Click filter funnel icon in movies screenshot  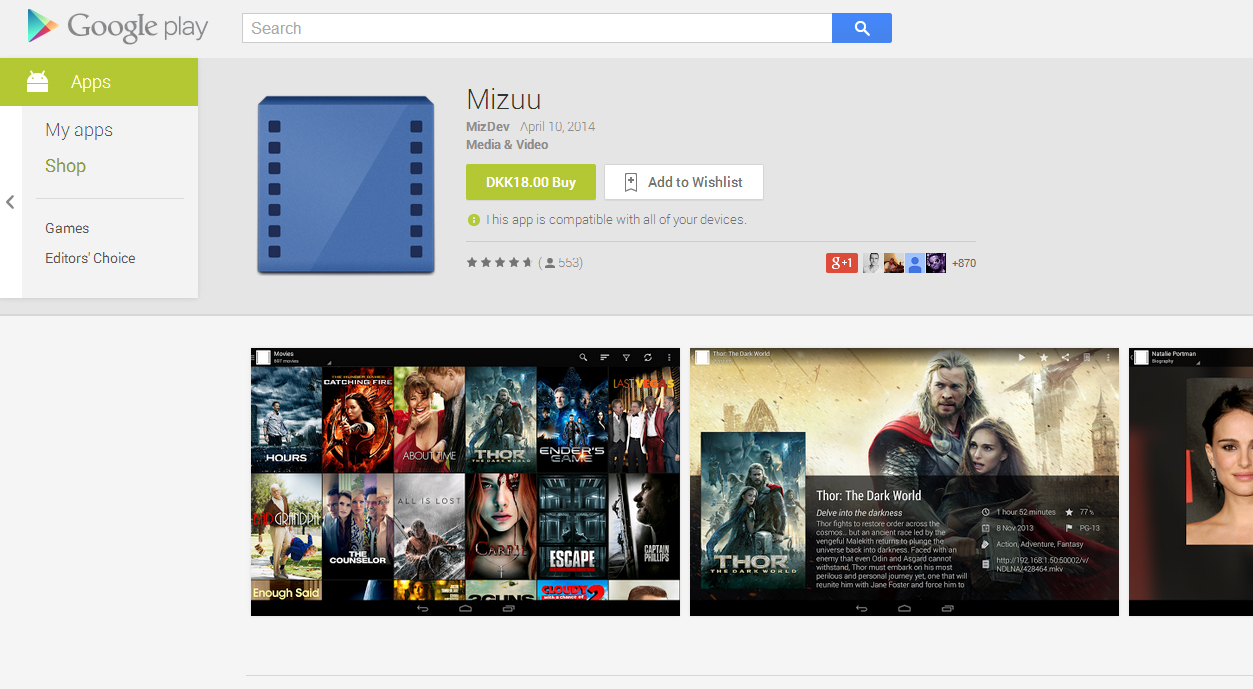[x=626, y=357]
